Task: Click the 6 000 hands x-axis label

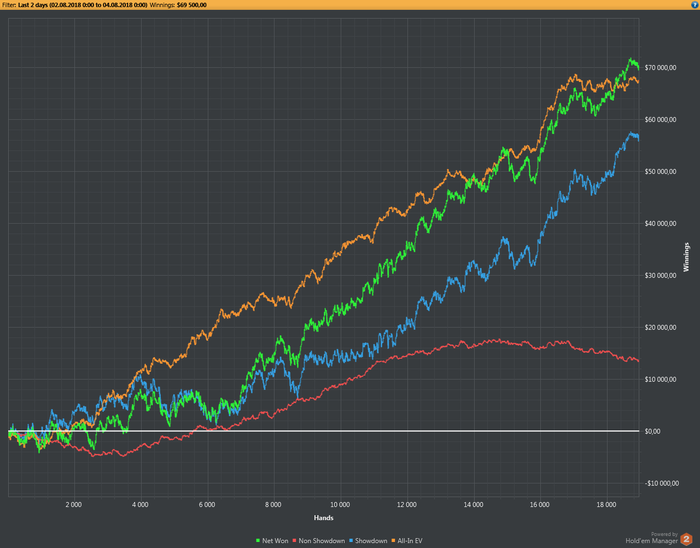Action: [207, 505]
